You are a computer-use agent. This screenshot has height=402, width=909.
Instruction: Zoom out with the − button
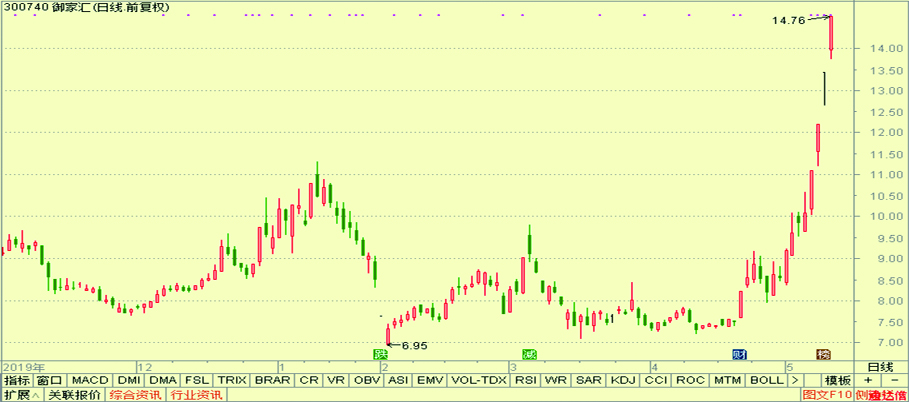pyautogui.click(x=895, y=381)
